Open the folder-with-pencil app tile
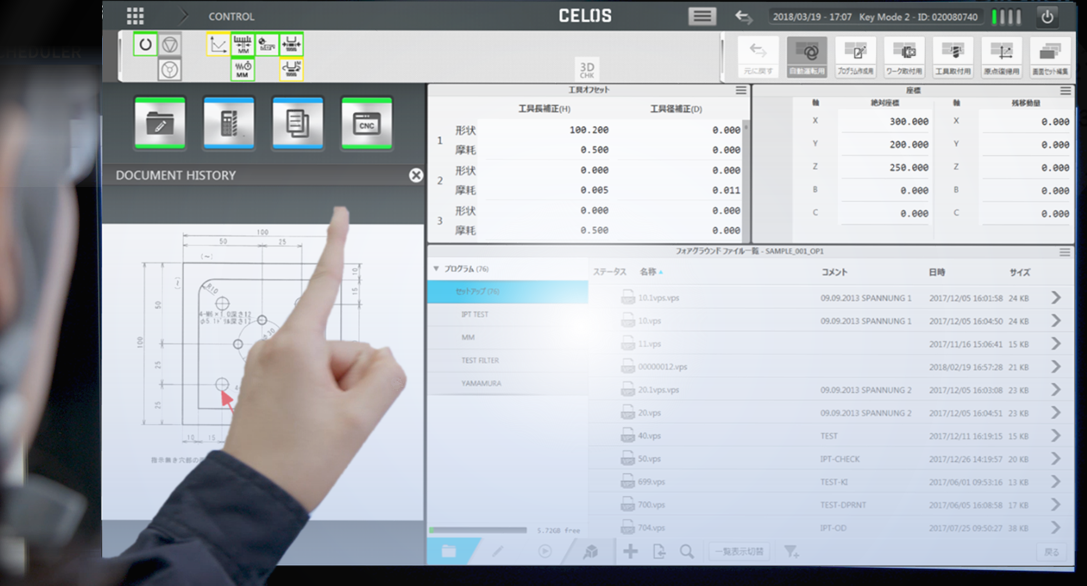Screen dimensions: 1087x586 click(160, 123)
